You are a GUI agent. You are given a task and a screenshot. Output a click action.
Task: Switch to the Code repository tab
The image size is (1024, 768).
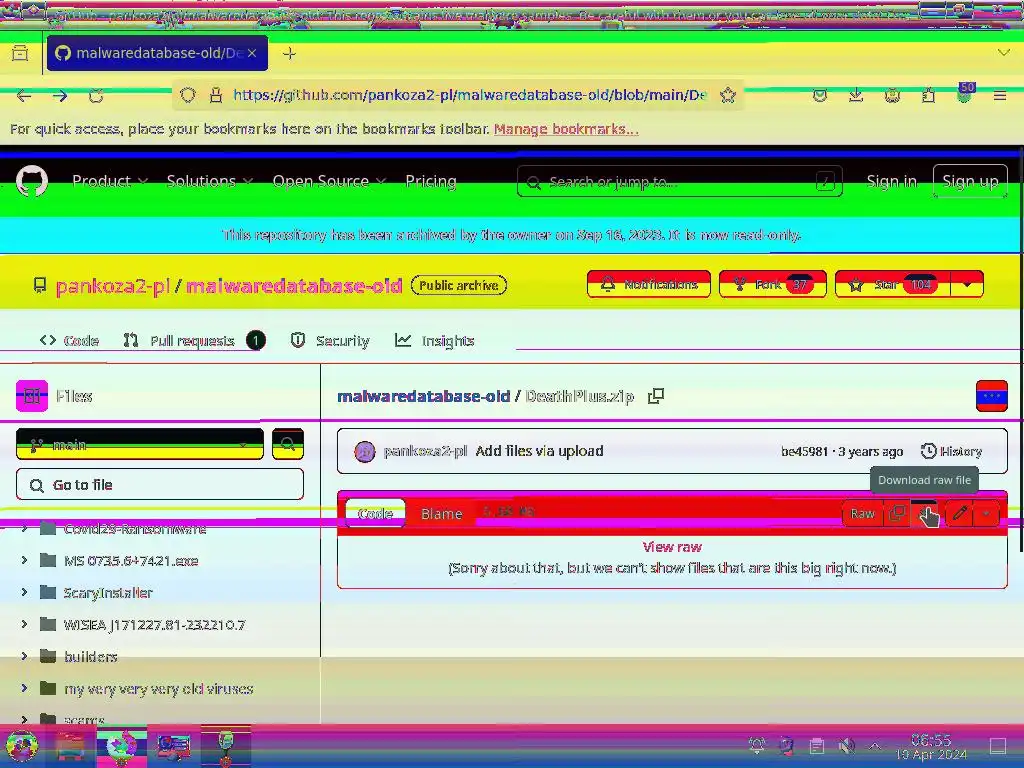point(69,340)
